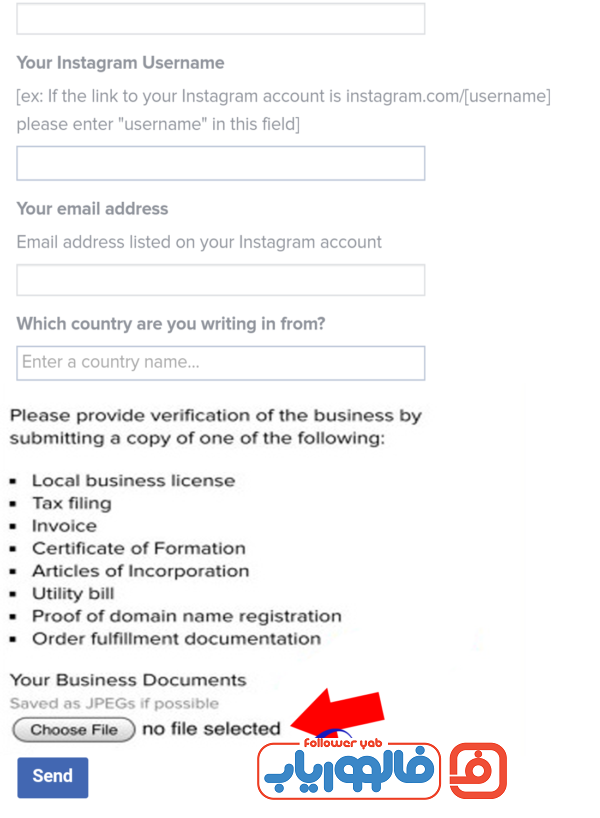Click the "no file selected" status text
600x818 pixels.
point(211,729)
